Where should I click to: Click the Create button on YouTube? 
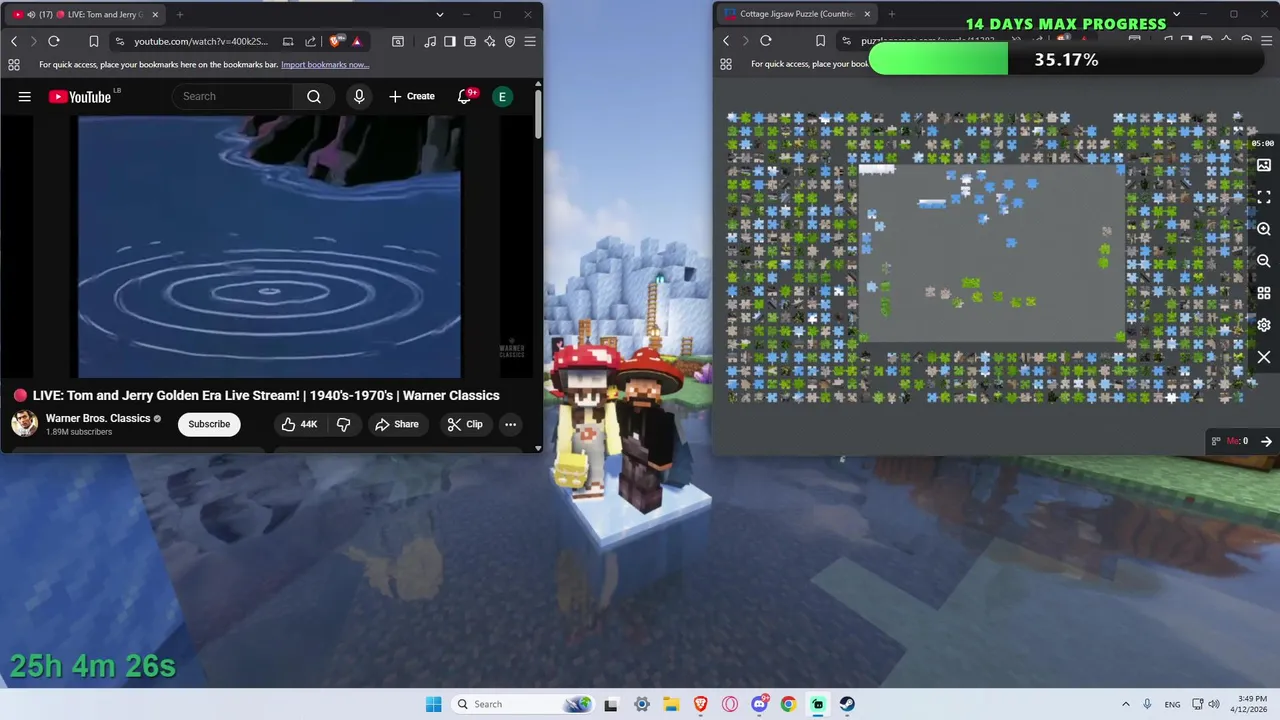[x=412, y=96]
